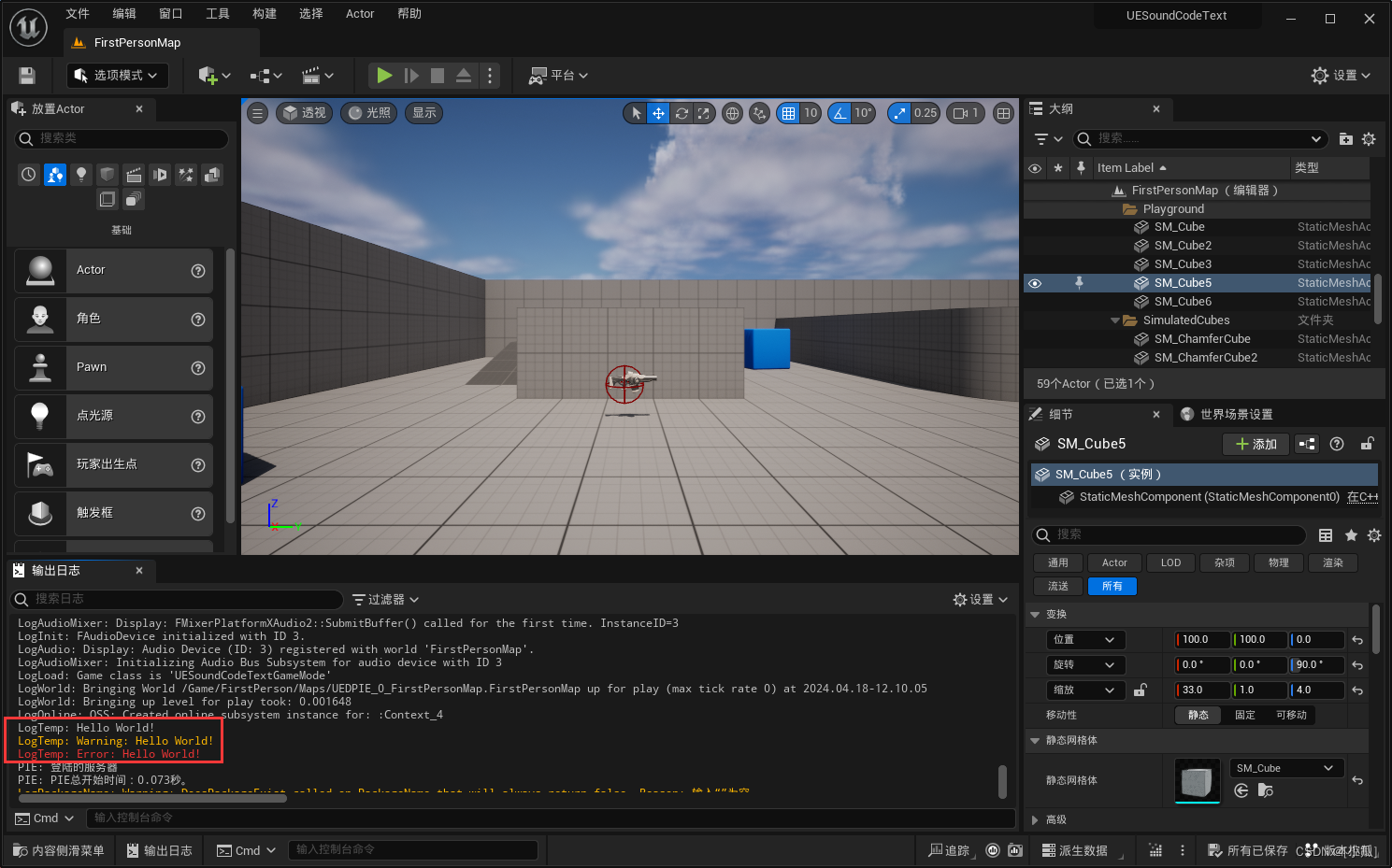Activate the Rotate tool in viewport
The height and width of the screenshot is (868, 1392).
coord(682,113)
